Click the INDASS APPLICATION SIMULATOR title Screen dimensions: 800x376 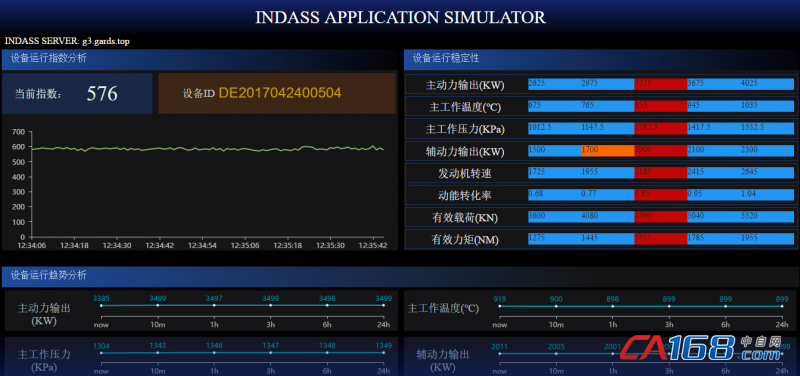(400, 17)
